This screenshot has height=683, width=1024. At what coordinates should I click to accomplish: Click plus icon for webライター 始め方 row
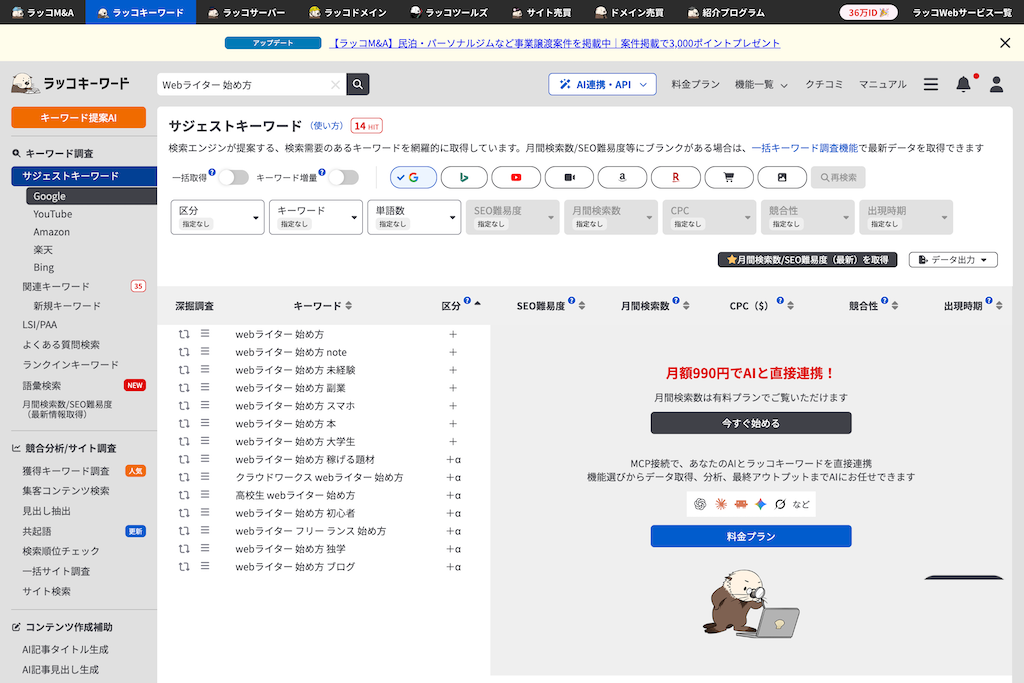pyautogui.click(x=453, y=334)
